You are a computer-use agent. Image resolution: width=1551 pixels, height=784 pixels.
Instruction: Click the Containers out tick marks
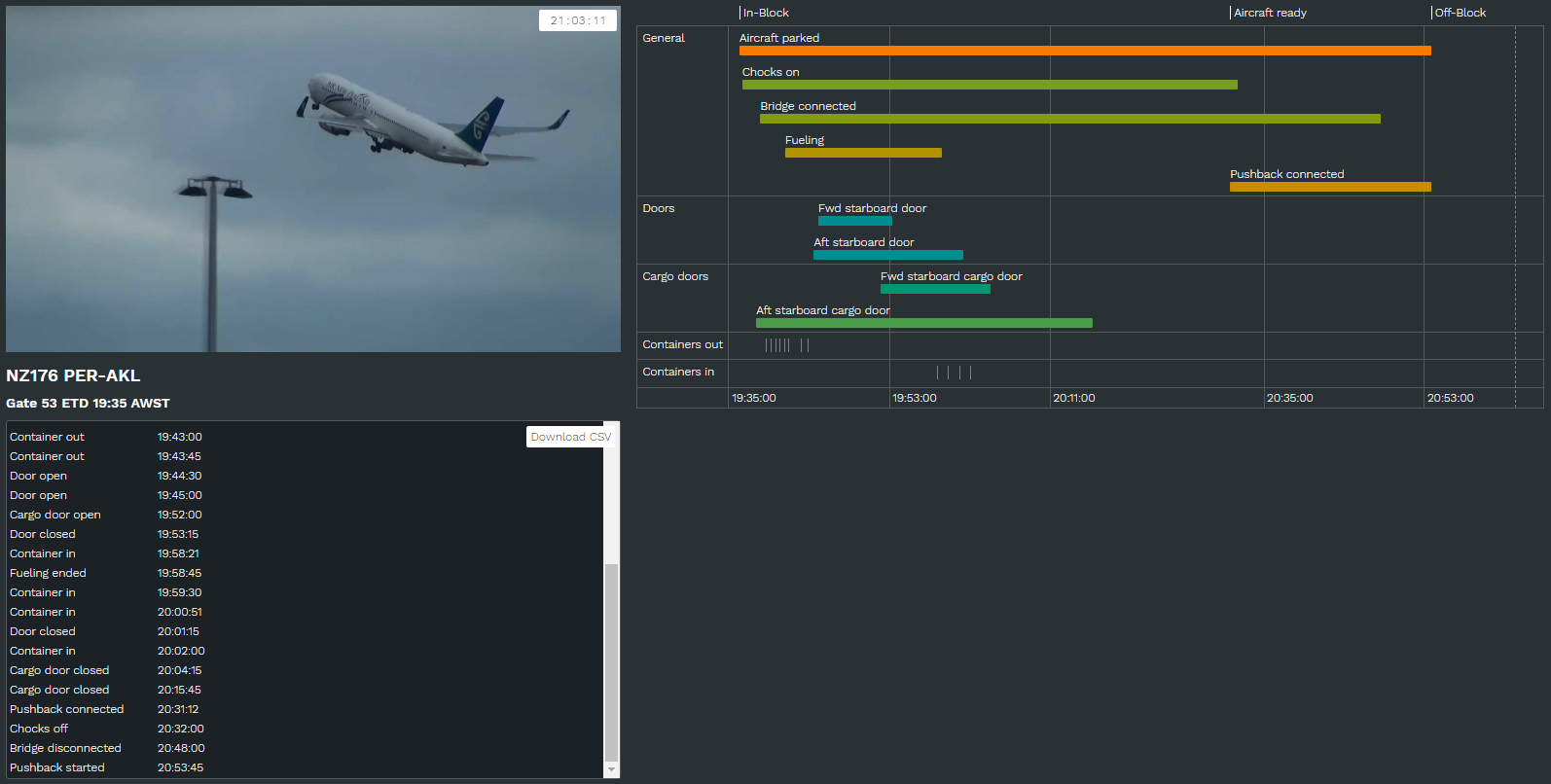pyautogui.click(x=787, y=345)
